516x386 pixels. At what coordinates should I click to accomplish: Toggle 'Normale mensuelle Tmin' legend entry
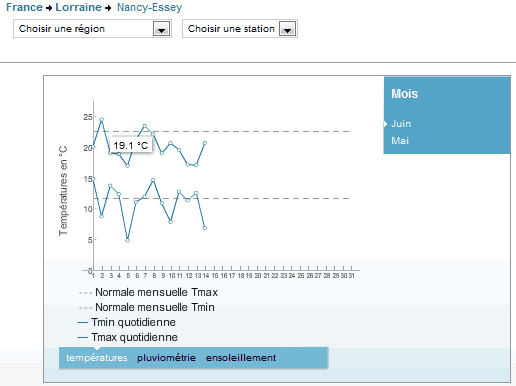(x=147, y=307)
